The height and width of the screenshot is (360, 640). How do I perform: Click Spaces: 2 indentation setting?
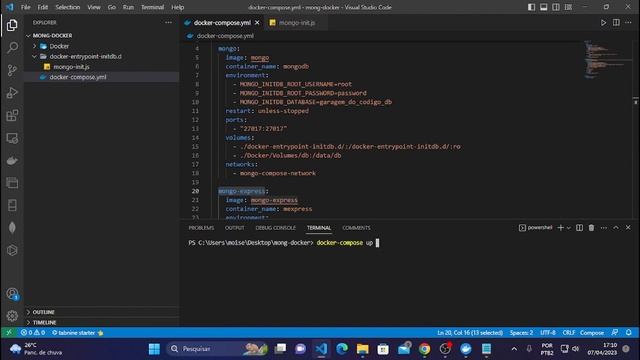(x=521, y=333)
